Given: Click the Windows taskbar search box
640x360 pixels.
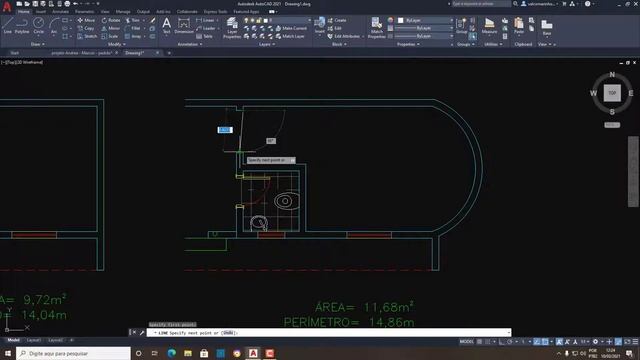Looking at the screenshot, I should click(x=73, y=353).
